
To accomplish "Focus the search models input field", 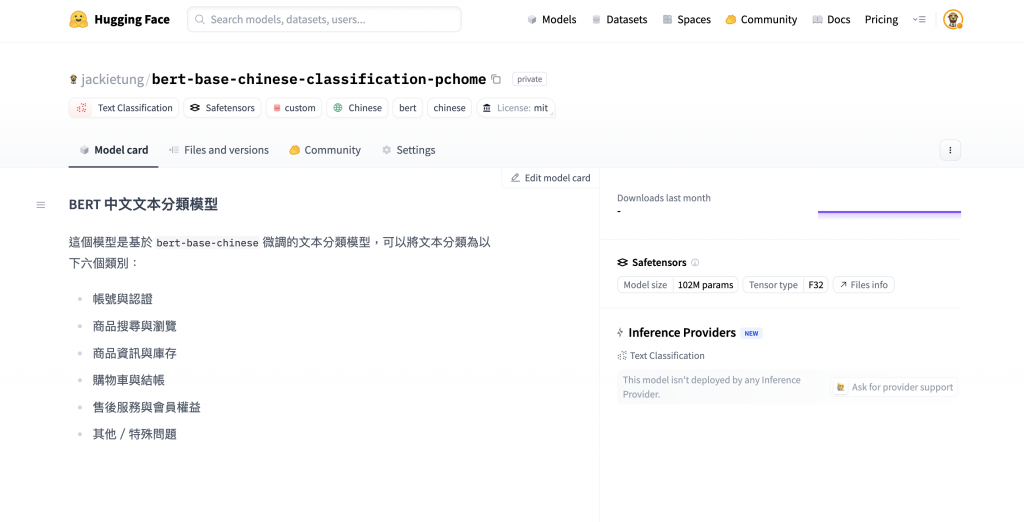I will coord(324,20).
